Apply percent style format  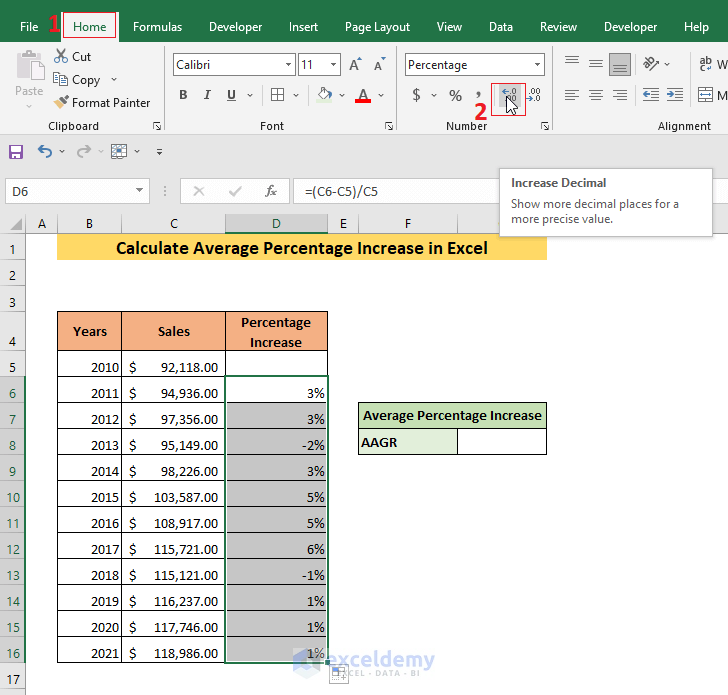click(455, 95)
